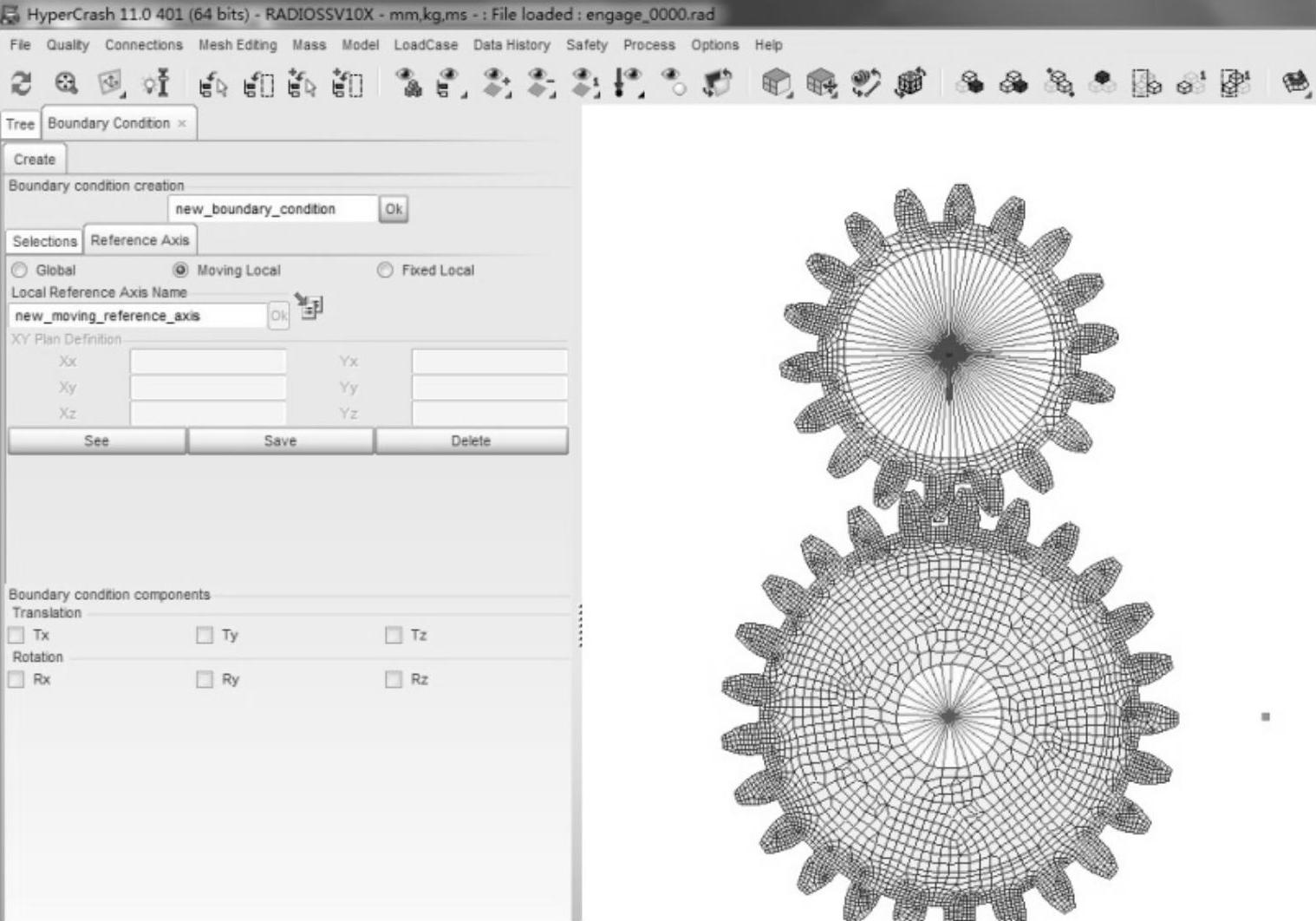Click the light bulb lighting toolbar icon
This screenshot has width=1316, height=921.
pyautogui.click(x=156, y=83)
